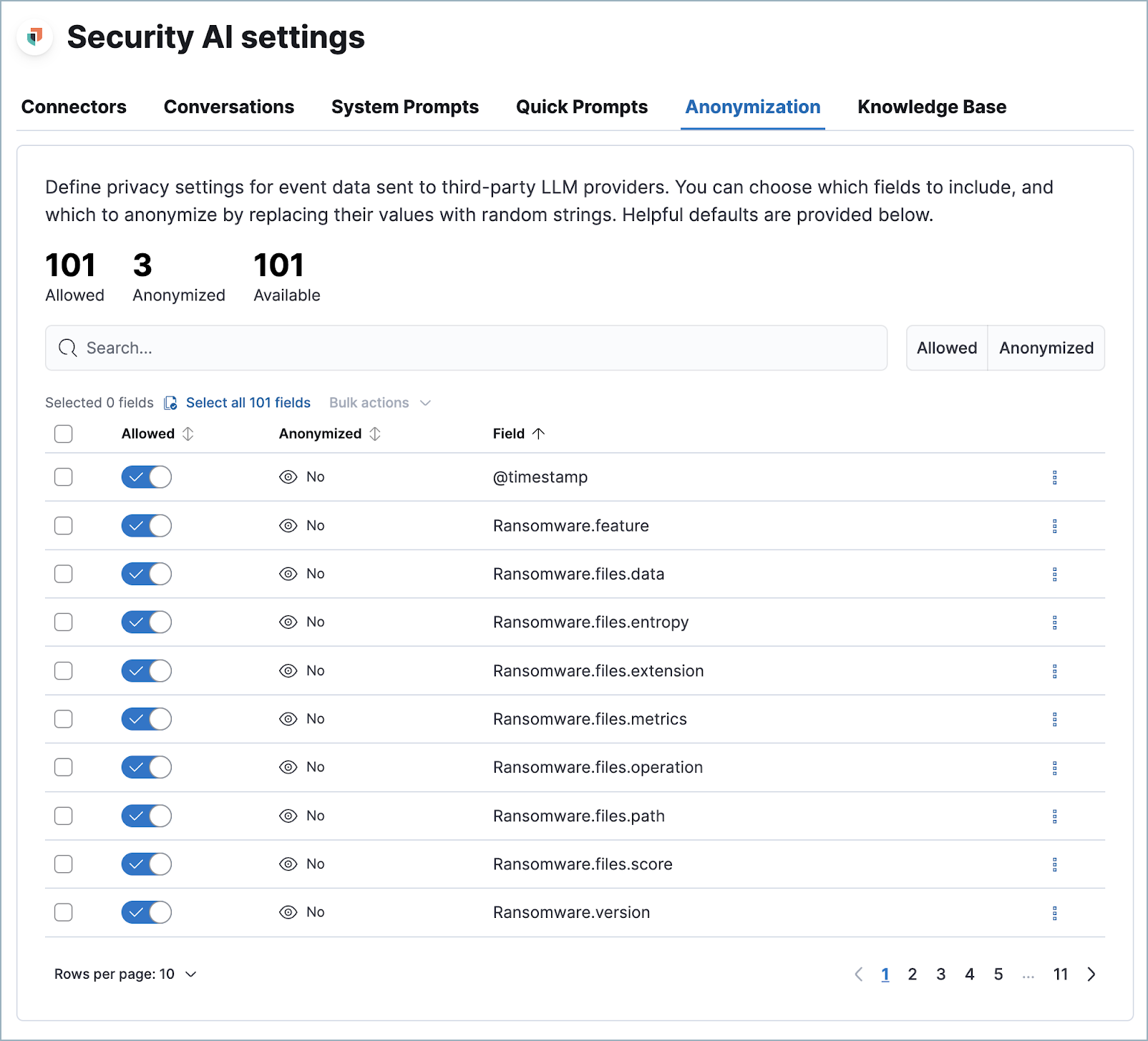Image resolution: width=1148 pixels, height=1041 pixels.
Task: Open the Knowledge Base tab
Action: (931, 107)
